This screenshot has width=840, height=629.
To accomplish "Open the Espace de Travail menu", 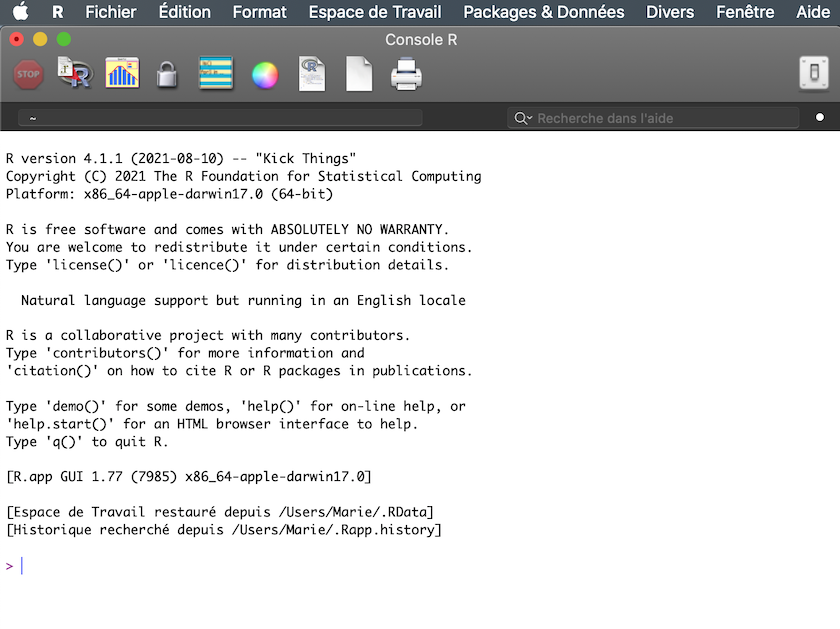I will tap(375, 12).
